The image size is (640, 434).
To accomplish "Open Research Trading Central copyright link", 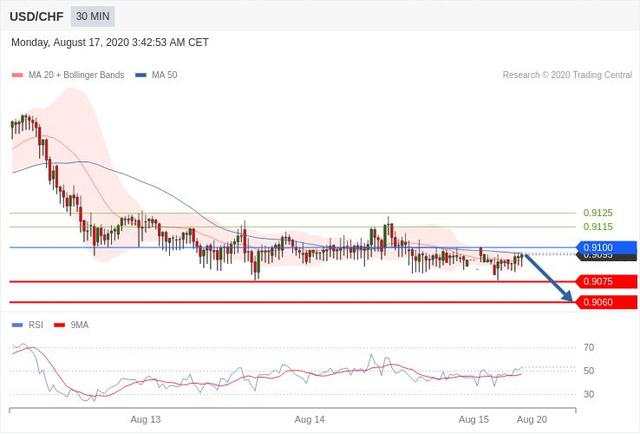I will pos(567,75).
